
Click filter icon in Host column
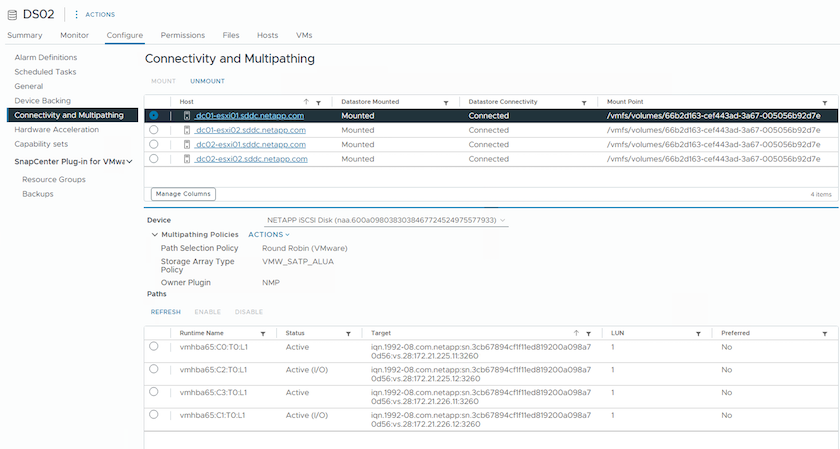(x=318, y=102)
